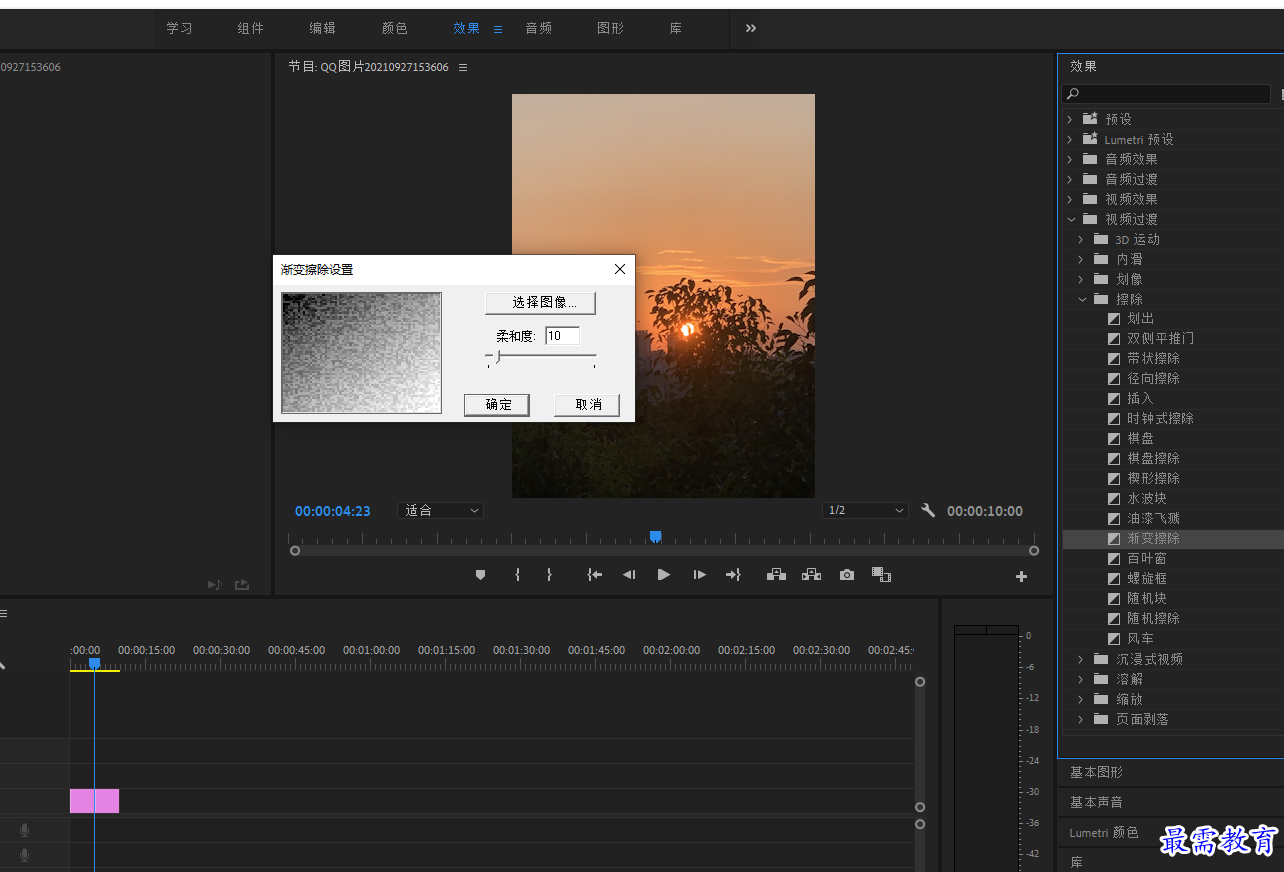Click the Lift button icon
Viewport: 1284px width, 872px height.
coord(776,575)
